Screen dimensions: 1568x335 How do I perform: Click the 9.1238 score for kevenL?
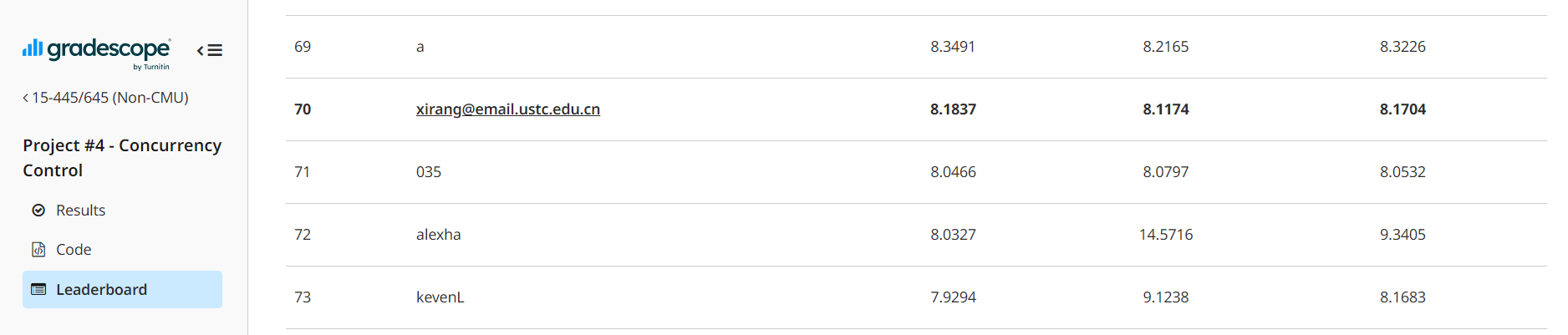[x=1165, y=297]
